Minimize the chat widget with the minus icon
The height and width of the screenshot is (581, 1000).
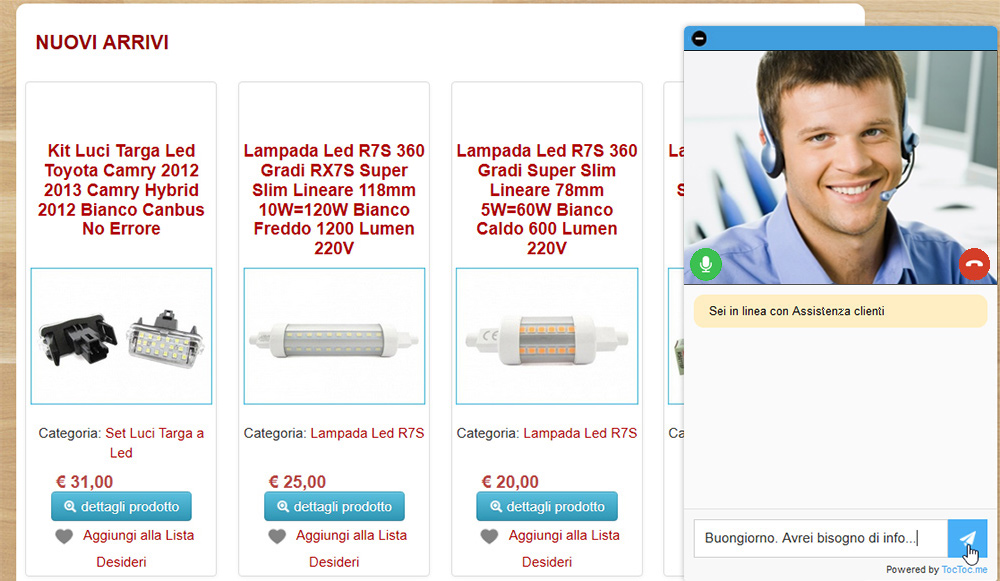point(699,38)
